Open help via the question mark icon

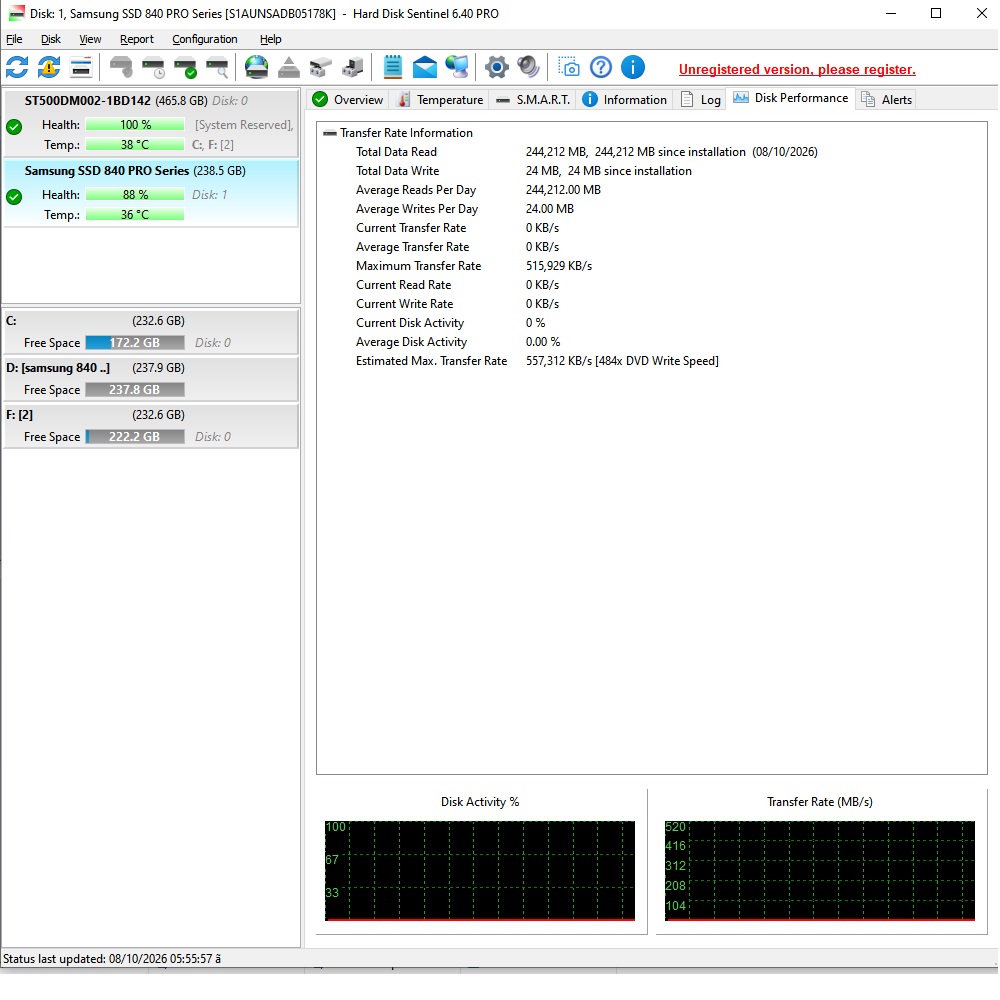(x=601, y=67)
